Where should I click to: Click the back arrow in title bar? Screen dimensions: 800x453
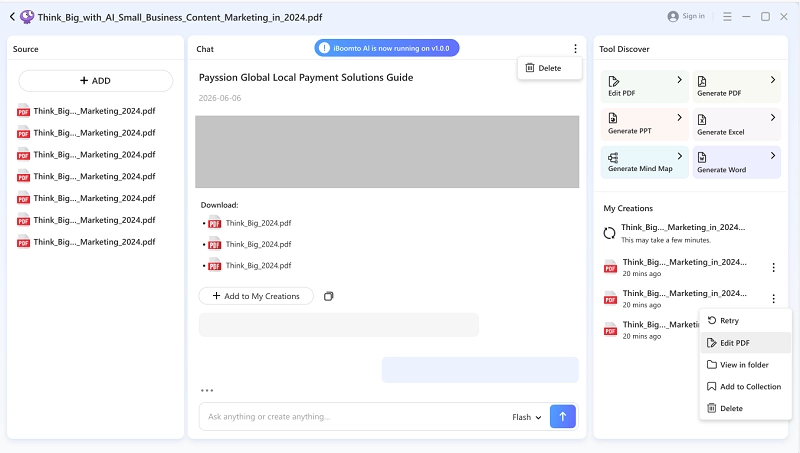pos(12,17)
